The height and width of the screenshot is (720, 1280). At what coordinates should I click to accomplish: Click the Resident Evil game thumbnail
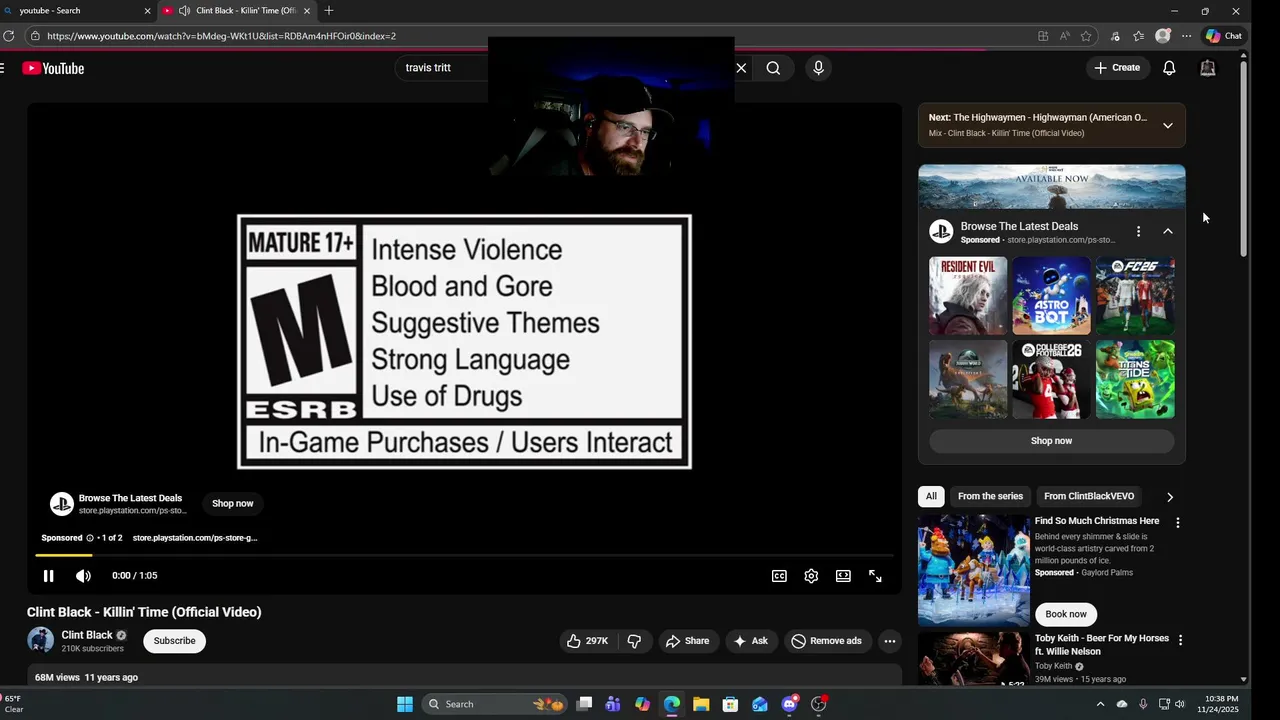pos(968,296)
